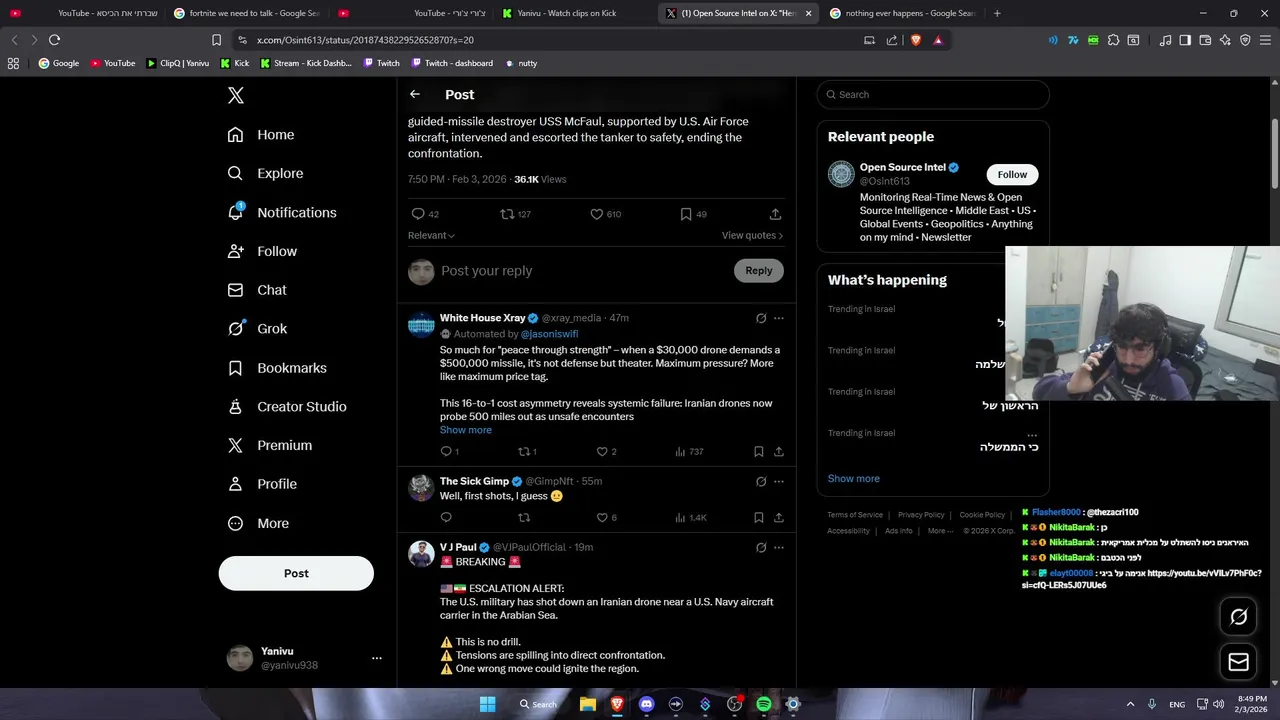
Task: Open account menu dots next to Yanivu
Action: pyautogui.click(x=377, y=658)
